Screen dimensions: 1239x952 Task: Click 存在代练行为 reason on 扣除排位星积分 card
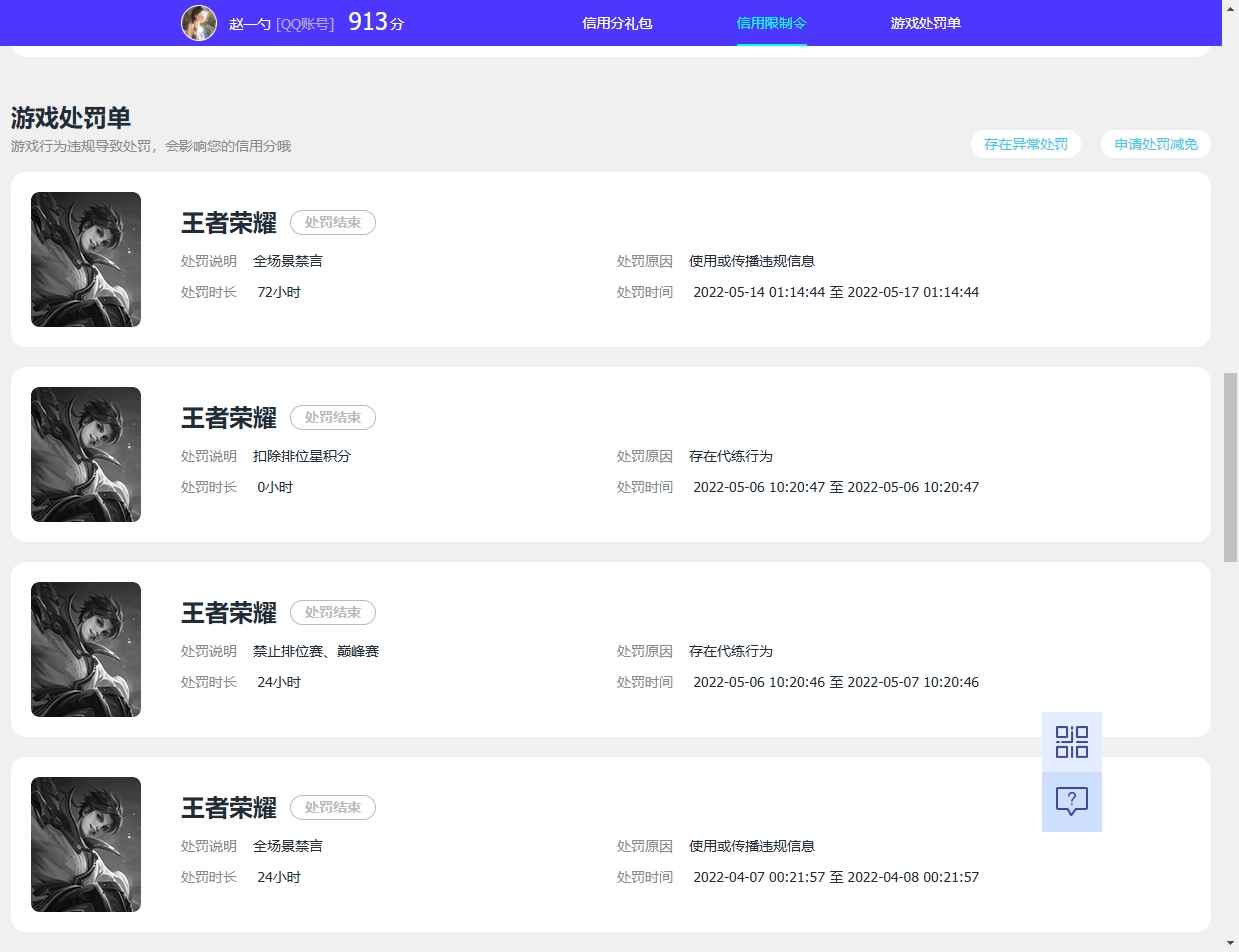point(731,456)
